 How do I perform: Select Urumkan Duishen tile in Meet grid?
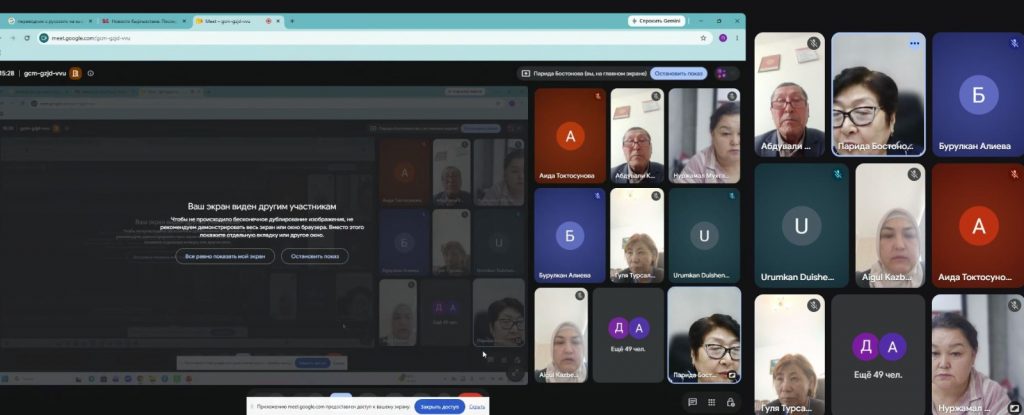704,235
